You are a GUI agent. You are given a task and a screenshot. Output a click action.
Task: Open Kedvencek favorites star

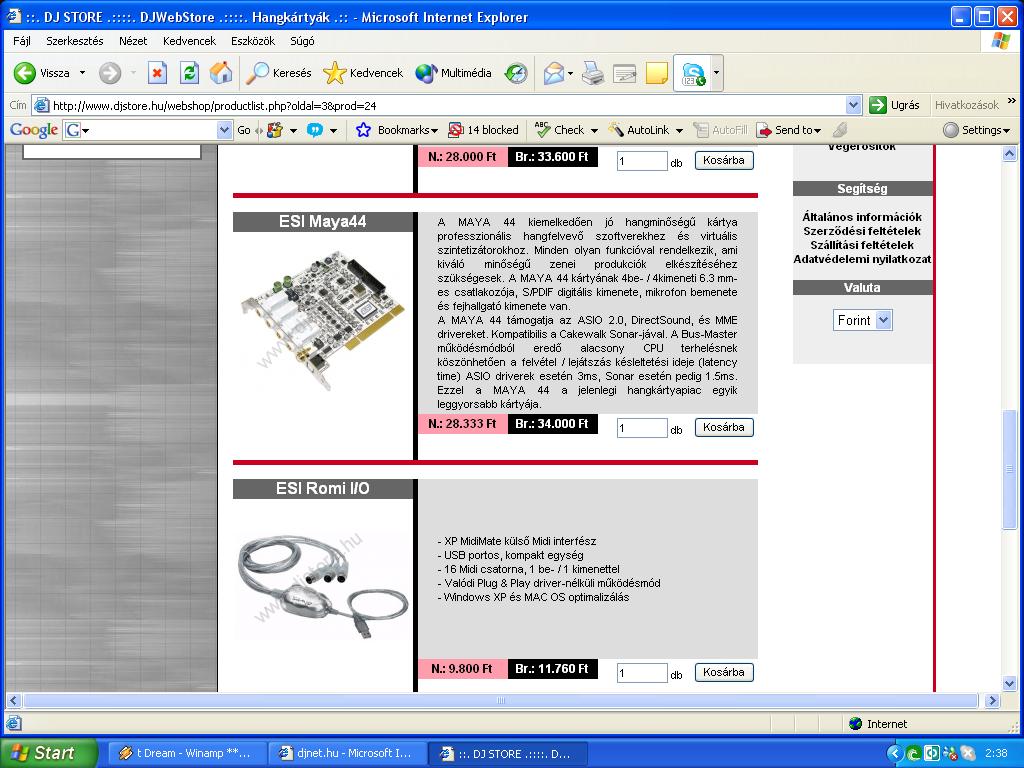[363, 73]
